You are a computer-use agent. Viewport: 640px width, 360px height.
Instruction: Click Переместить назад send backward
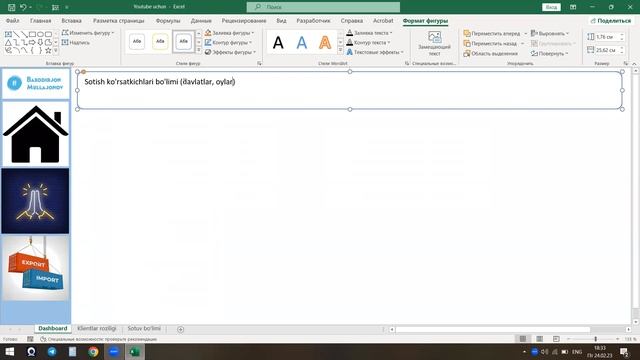click(490, 43)
